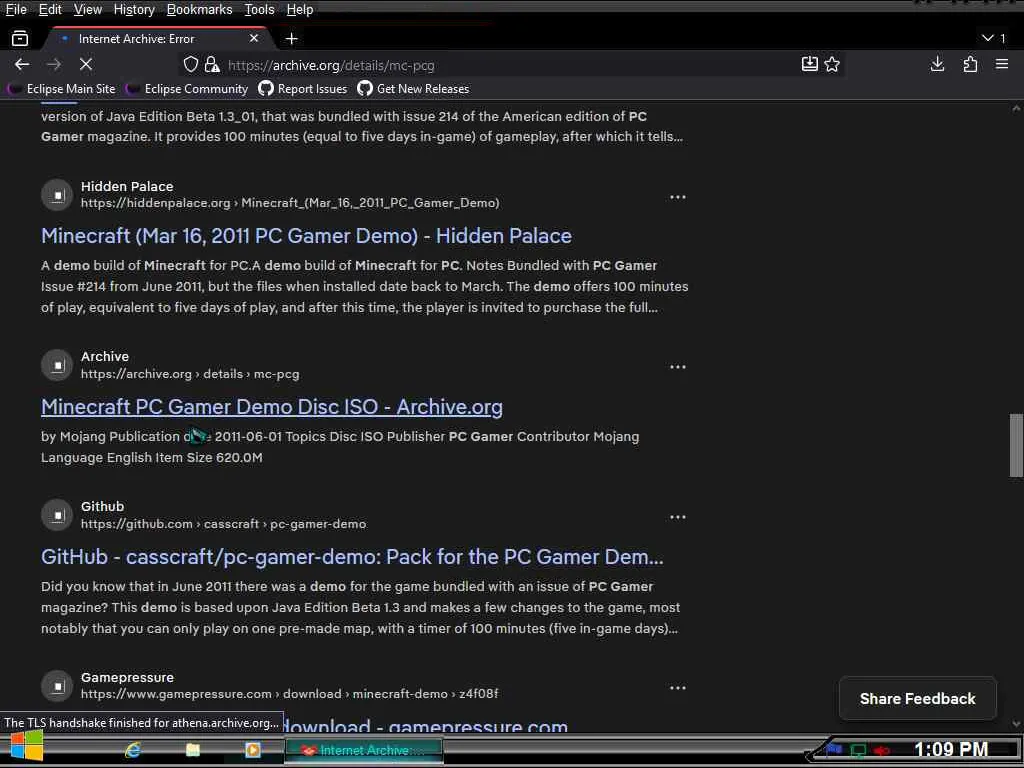The image size is (1024, 768).
Task: Open GitHub casscraft/pc-gamer-demo result
Action: coord(352,557)
